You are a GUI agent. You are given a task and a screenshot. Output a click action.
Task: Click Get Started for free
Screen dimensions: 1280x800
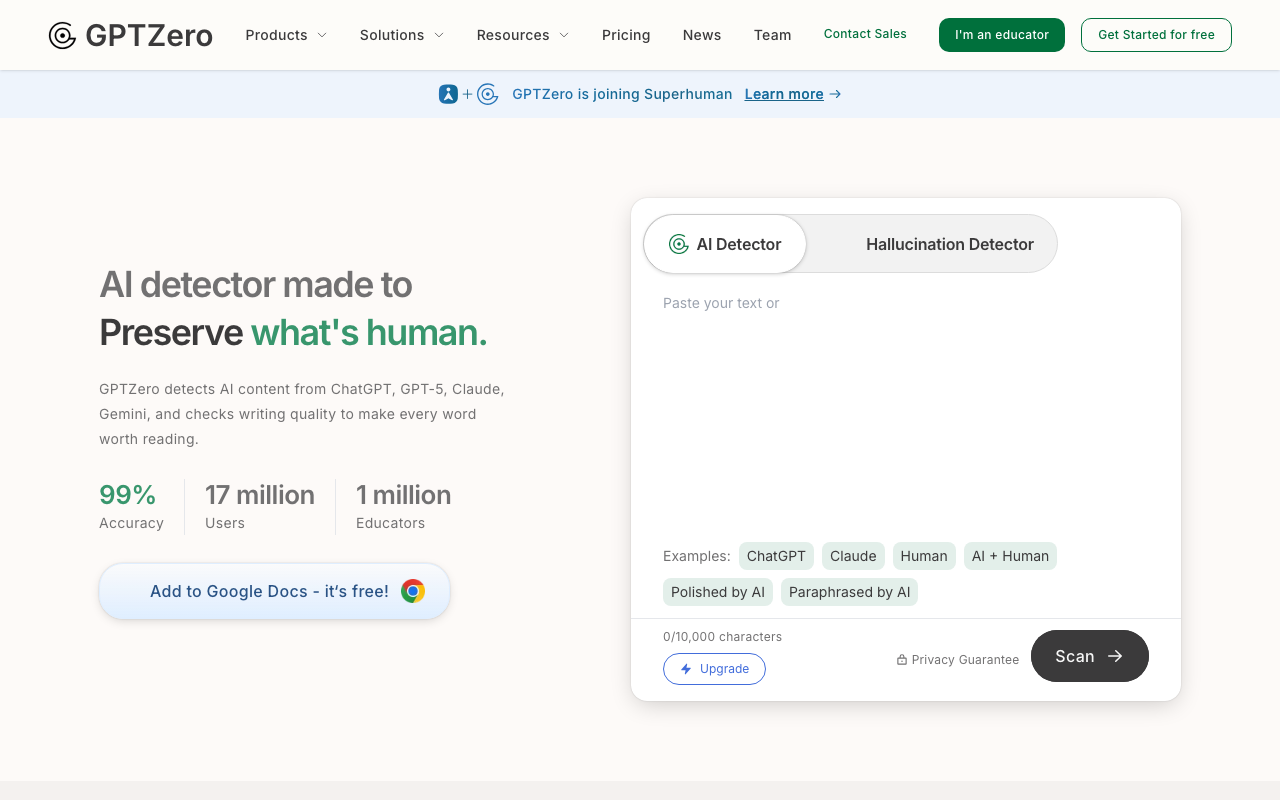coord(1156,35)
